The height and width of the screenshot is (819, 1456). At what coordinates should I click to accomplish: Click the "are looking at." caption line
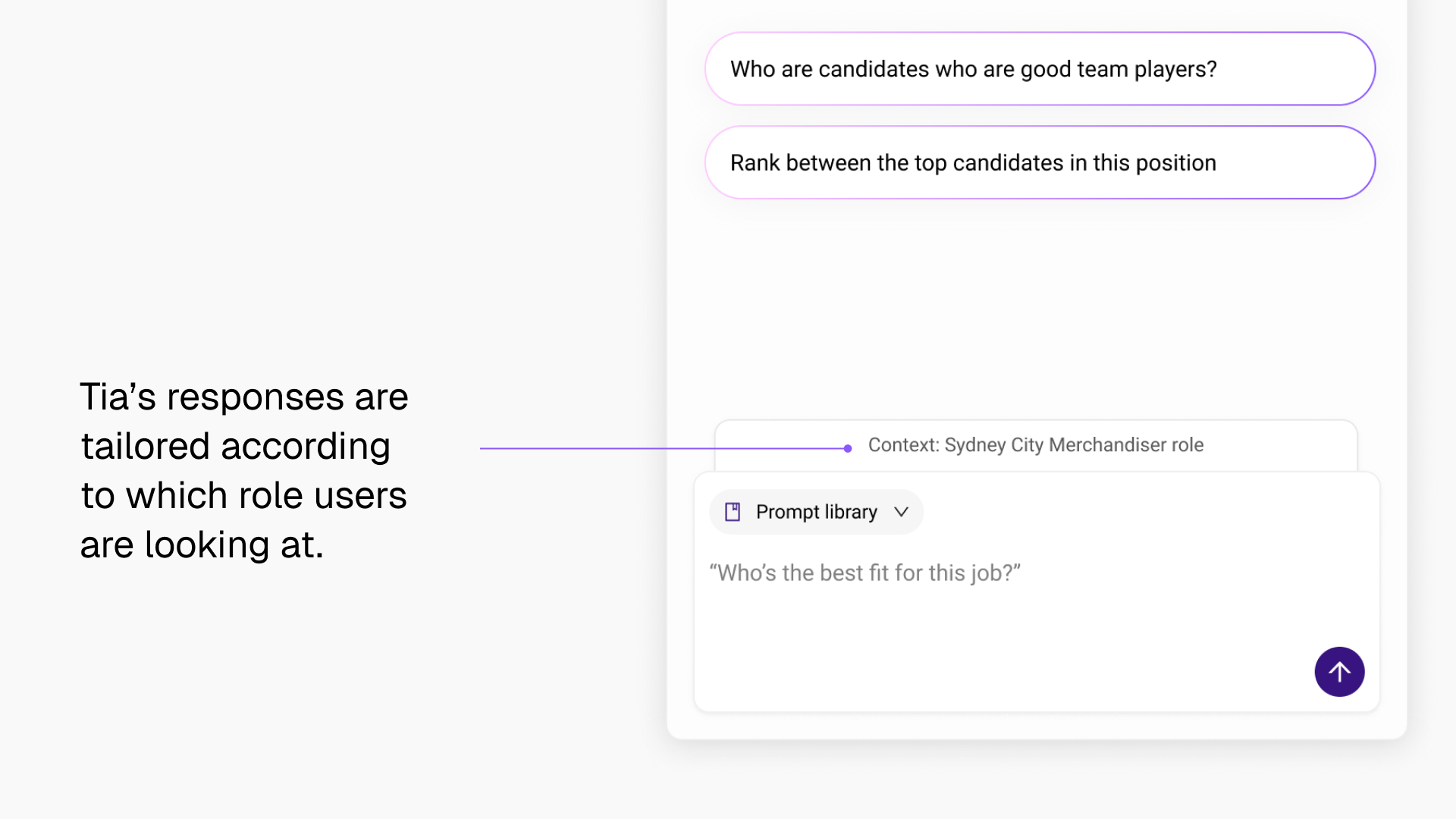202,544
